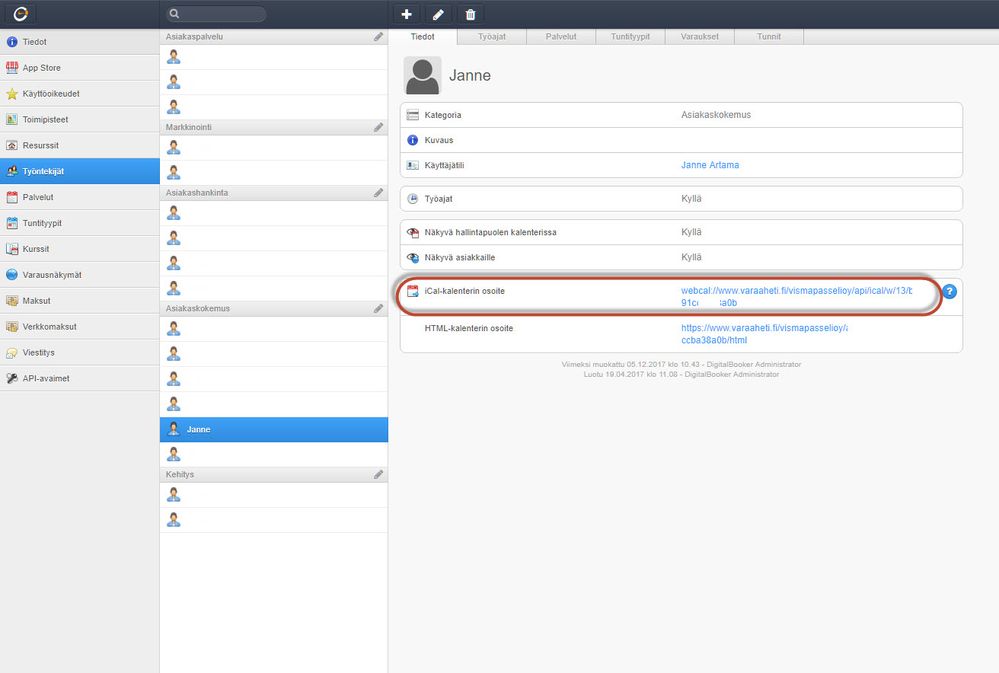This screenshot has height=673, width=999.
Task: Open the Janne Artama user account link
Action: click(x=710, y=165)
